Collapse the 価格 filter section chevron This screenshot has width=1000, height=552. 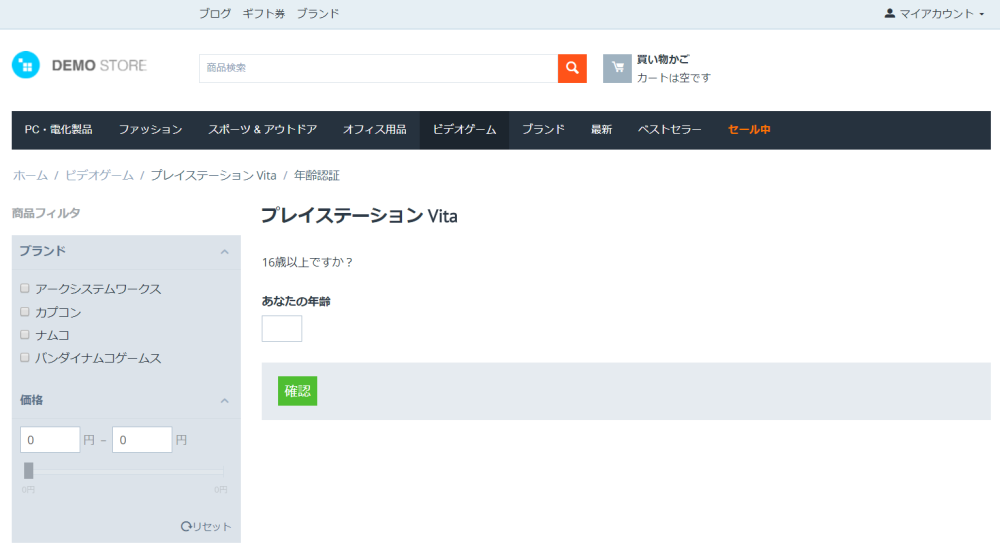pyautogui.click(x=224, y=400)
